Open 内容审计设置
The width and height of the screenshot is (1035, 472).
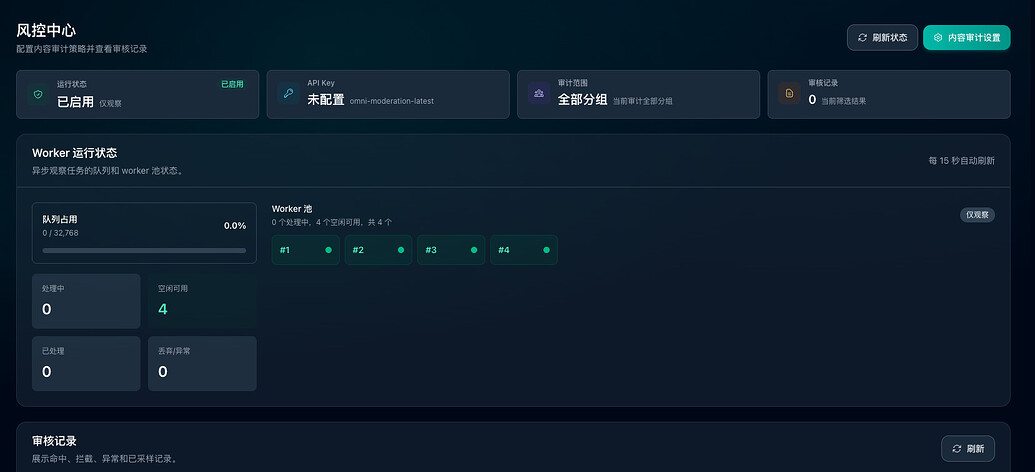[x=966, y=38]
